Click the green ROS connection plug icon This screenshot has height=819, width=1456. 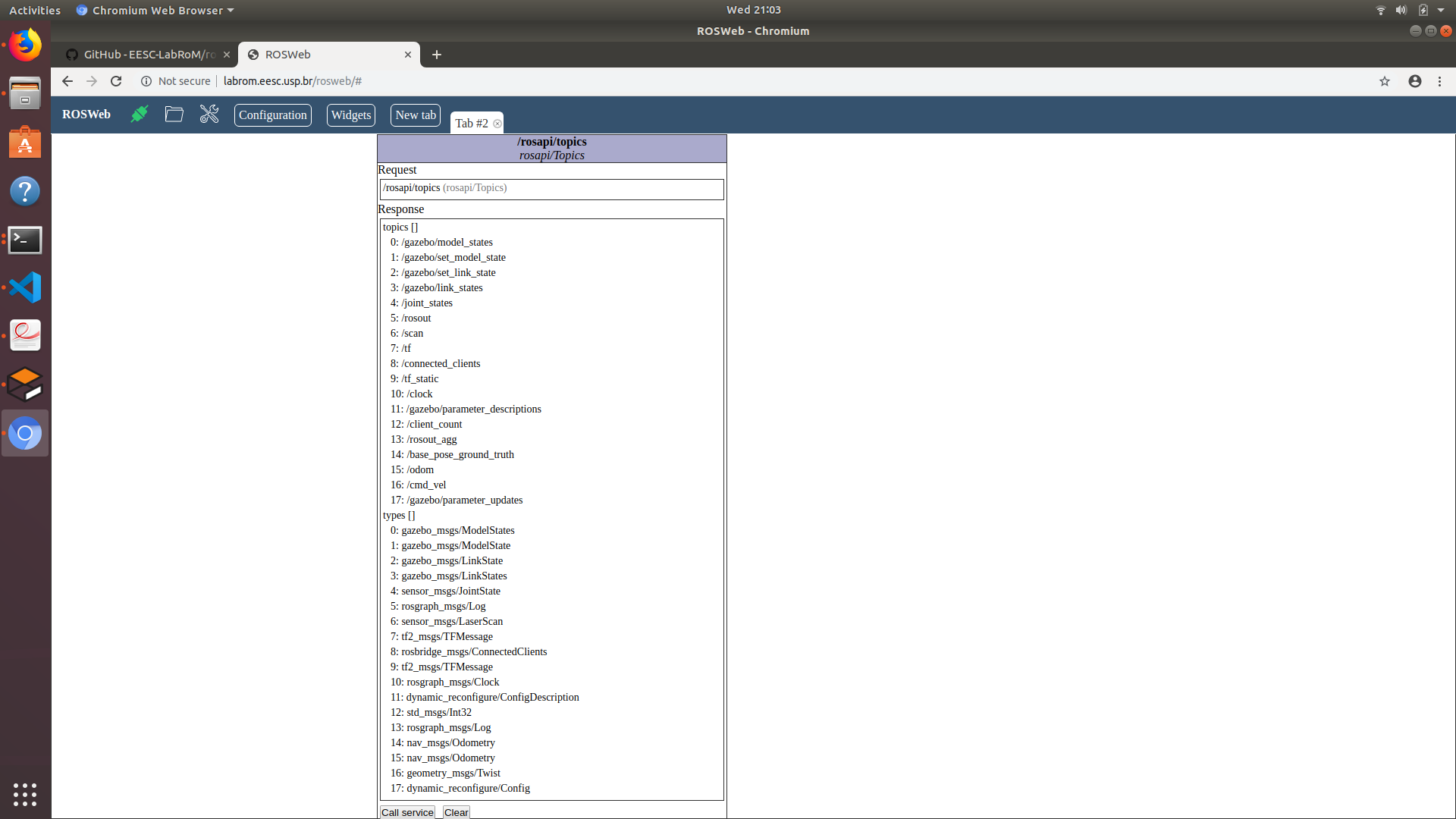pyautogui.click(x=139, y=115)
